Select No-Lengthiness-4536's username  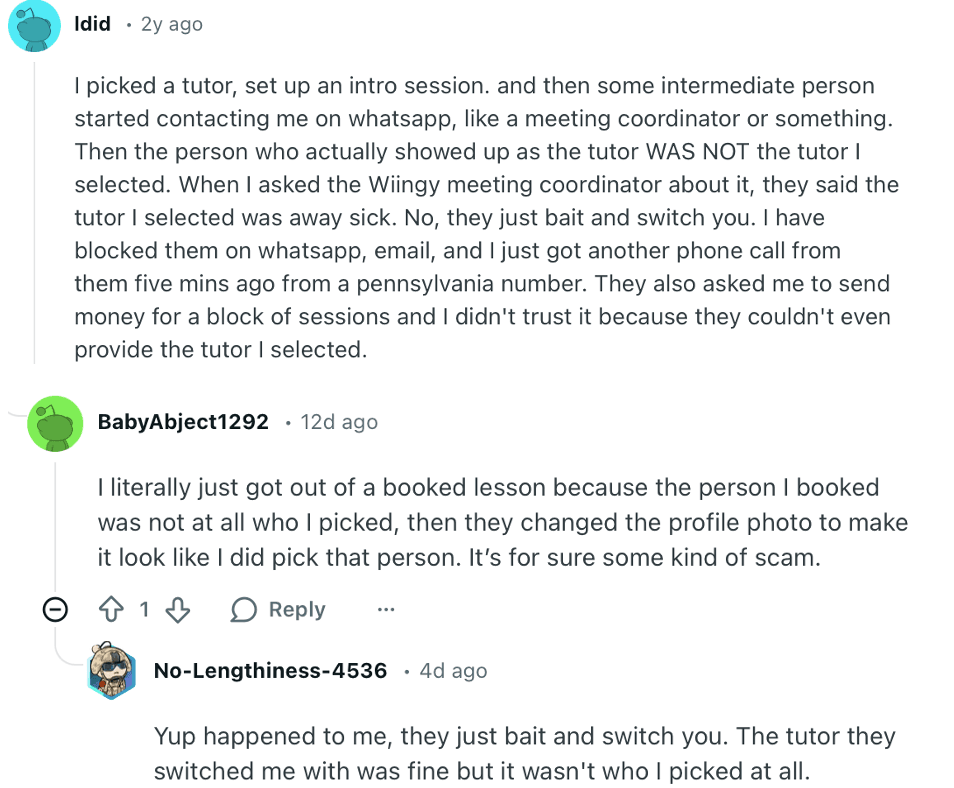point(270,671)
